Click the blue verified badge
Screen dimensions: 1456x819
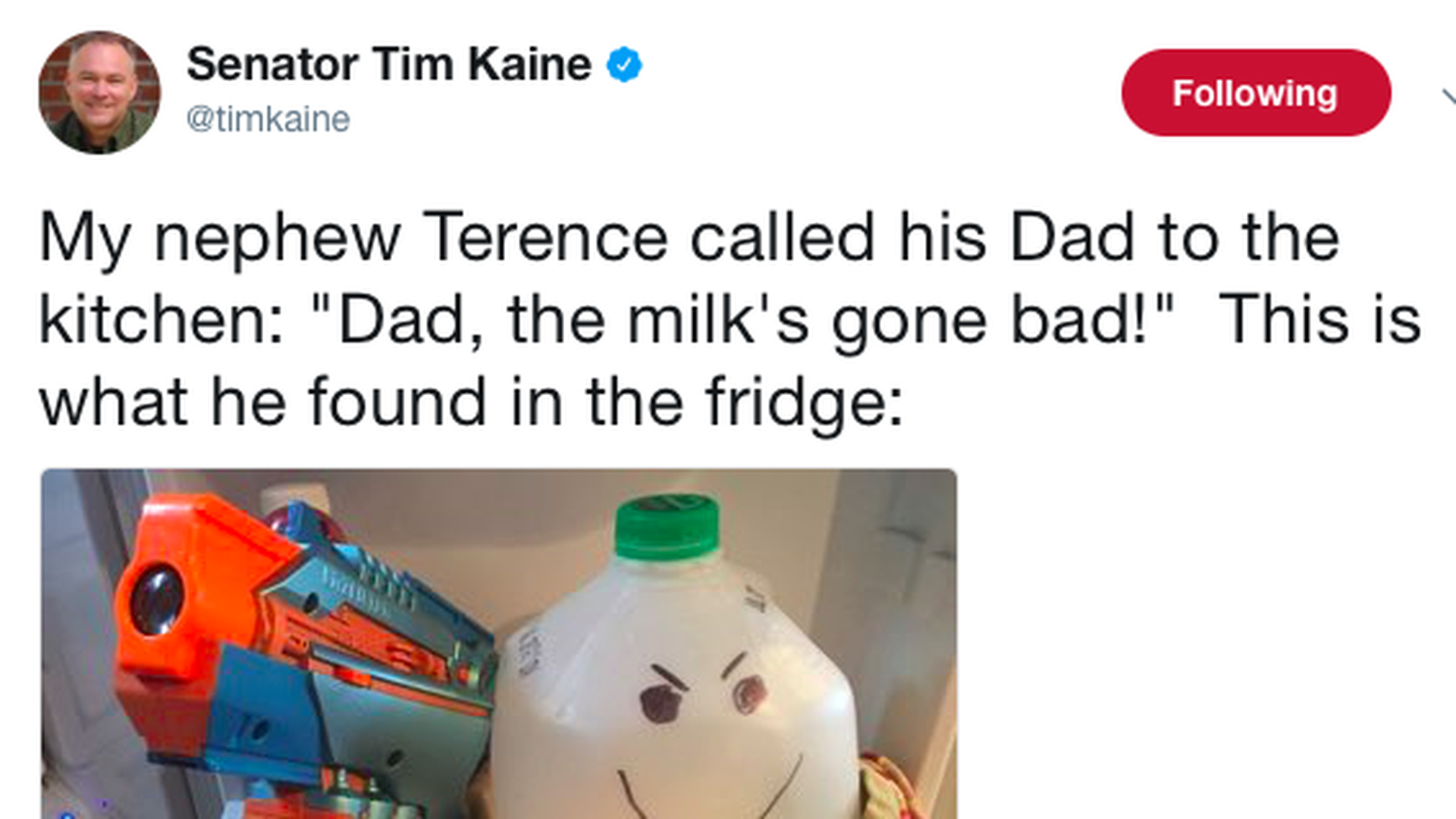(x=624, y=64)
